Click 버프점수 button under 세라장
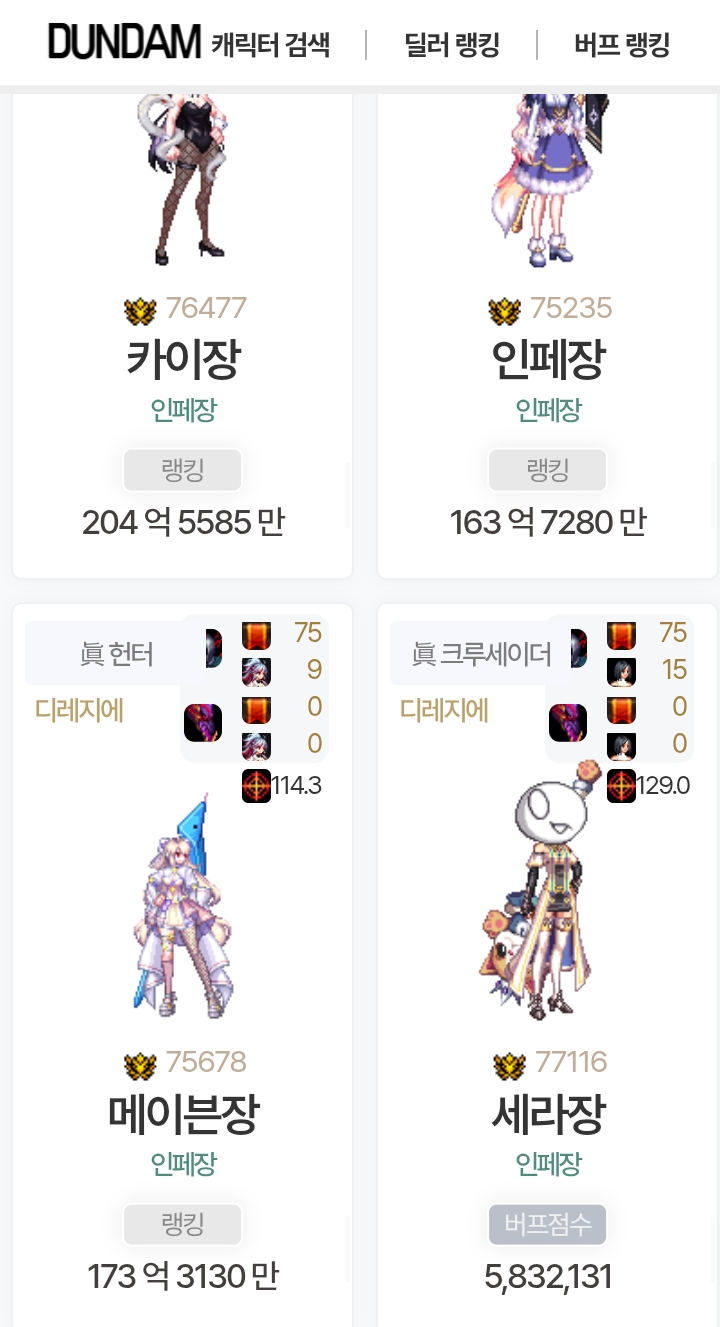720x1327 pixels. click(x=548, y=1224)
